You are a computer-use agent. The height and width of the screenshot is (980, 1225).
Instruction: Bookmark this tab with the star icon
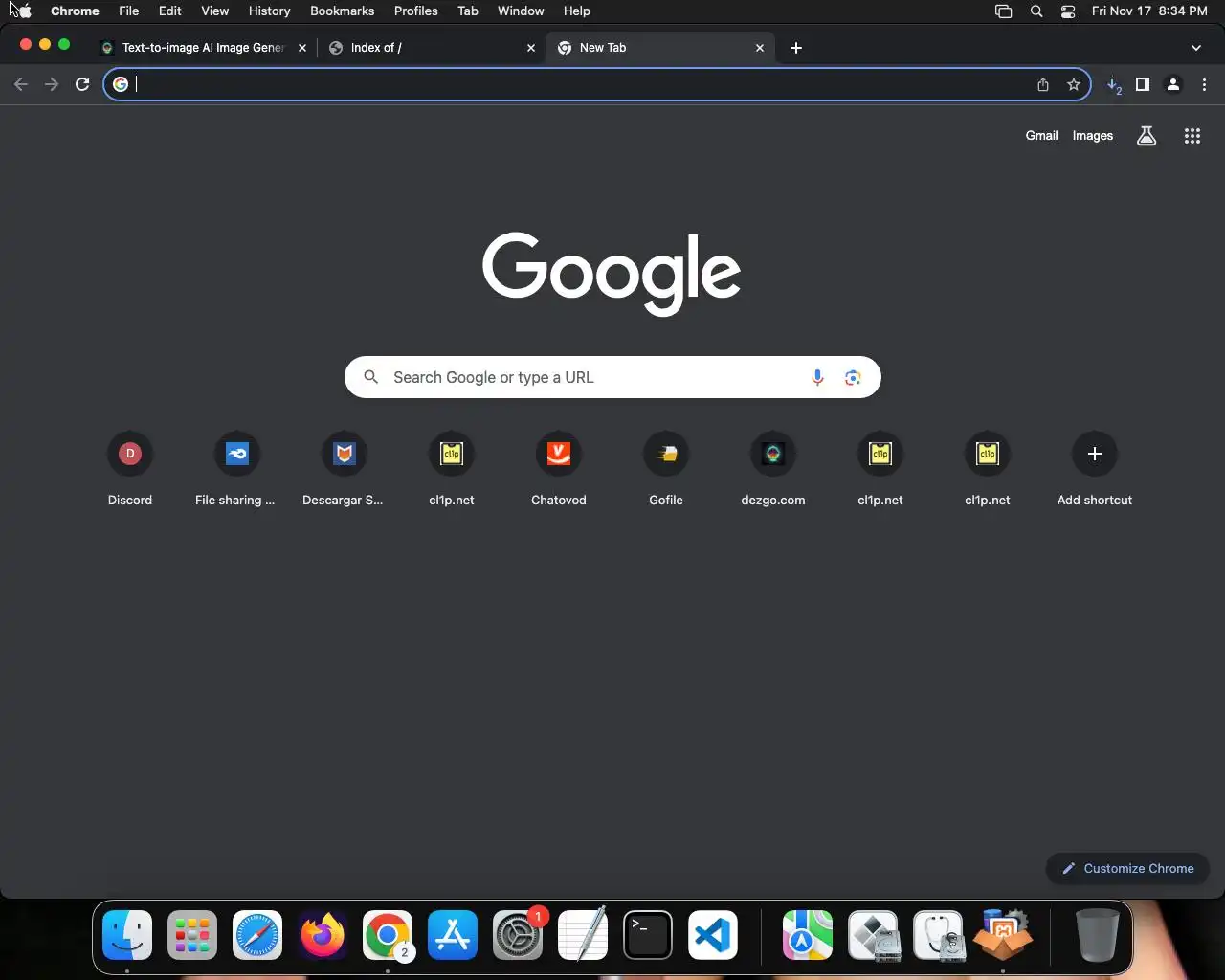tap(1074, 84)
